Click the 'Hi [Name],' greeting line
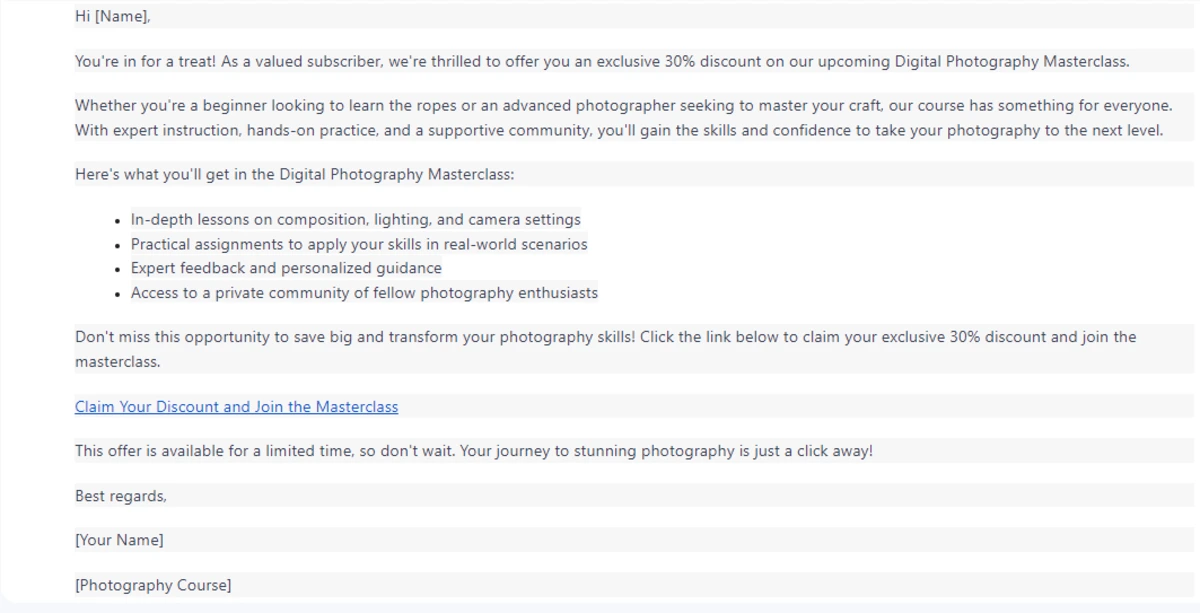Image resolution: width=1200 pixels, height=613 pixels. 113,16
